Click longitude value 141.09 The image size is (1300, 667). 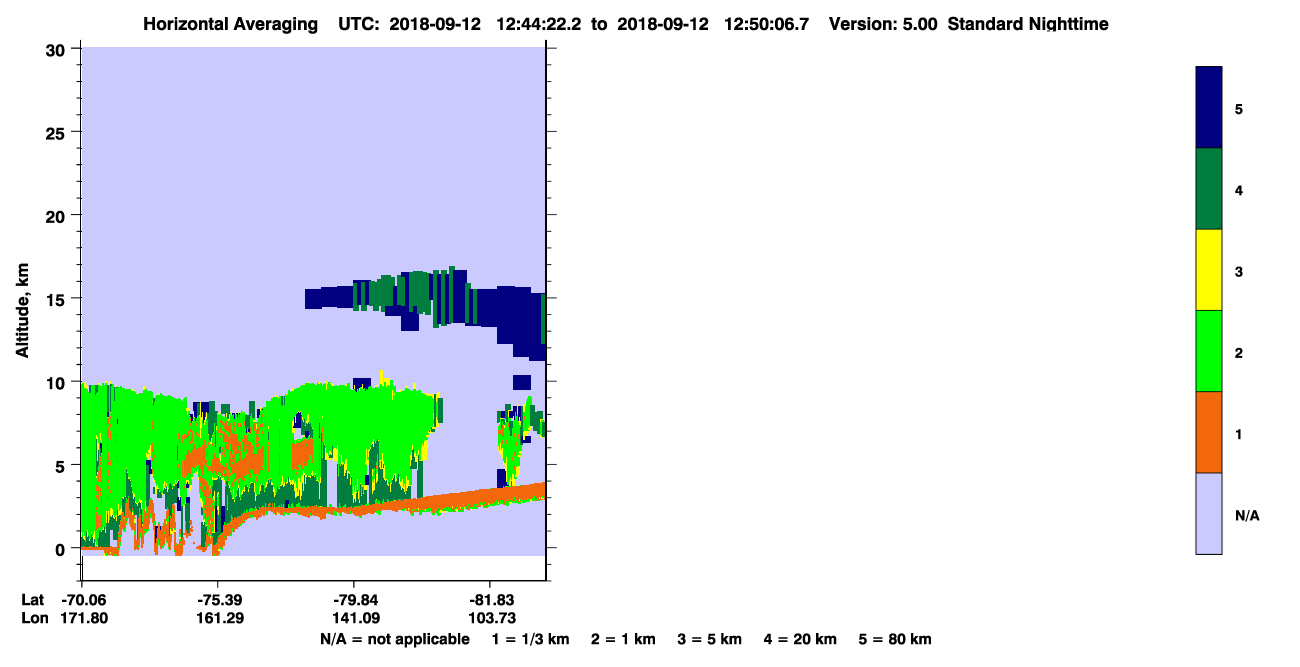click(355, 619)
